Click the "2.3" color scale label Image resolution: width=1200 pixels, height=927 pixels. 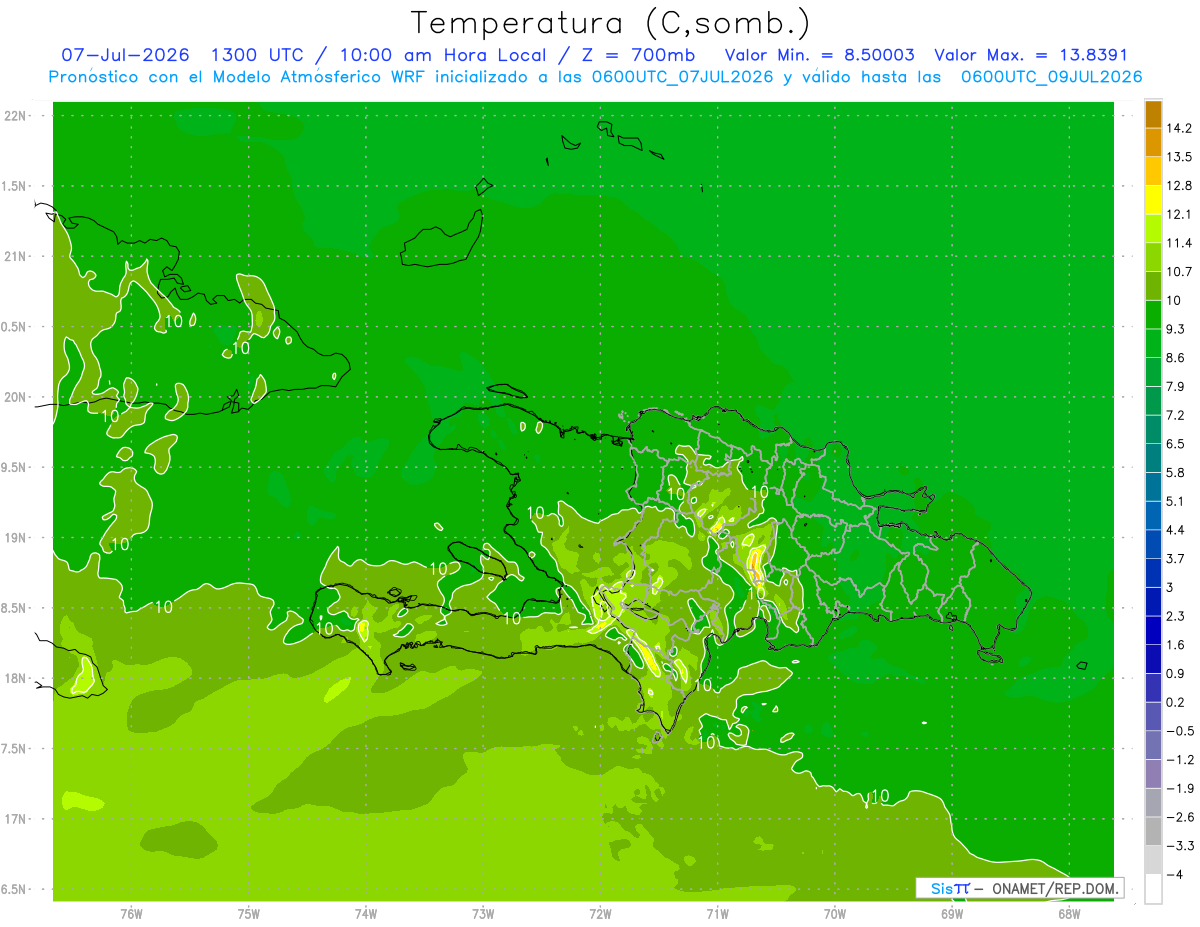pos(1176,616)
